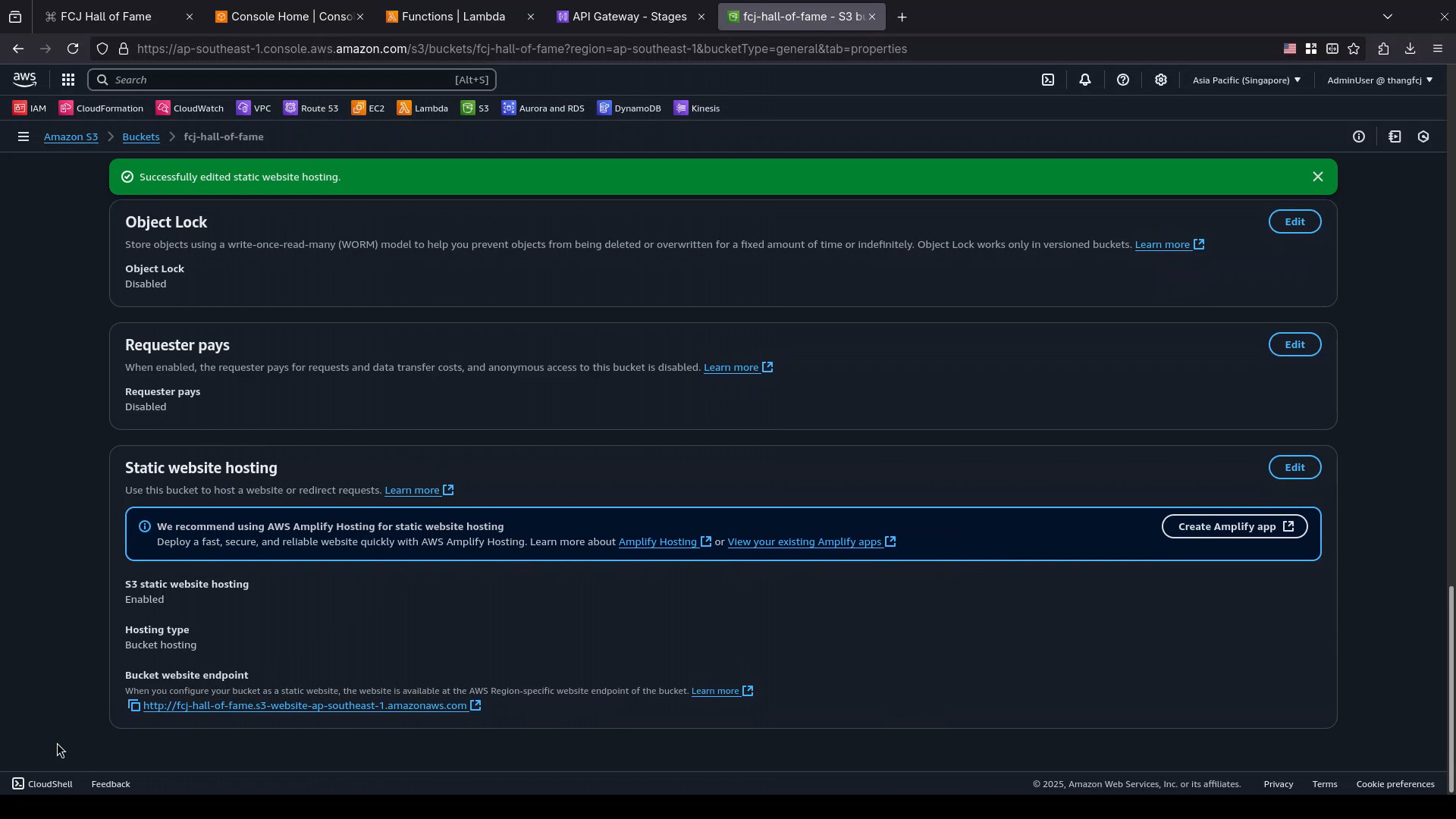
Task: Open the info panel icon
Action: 1359,137
